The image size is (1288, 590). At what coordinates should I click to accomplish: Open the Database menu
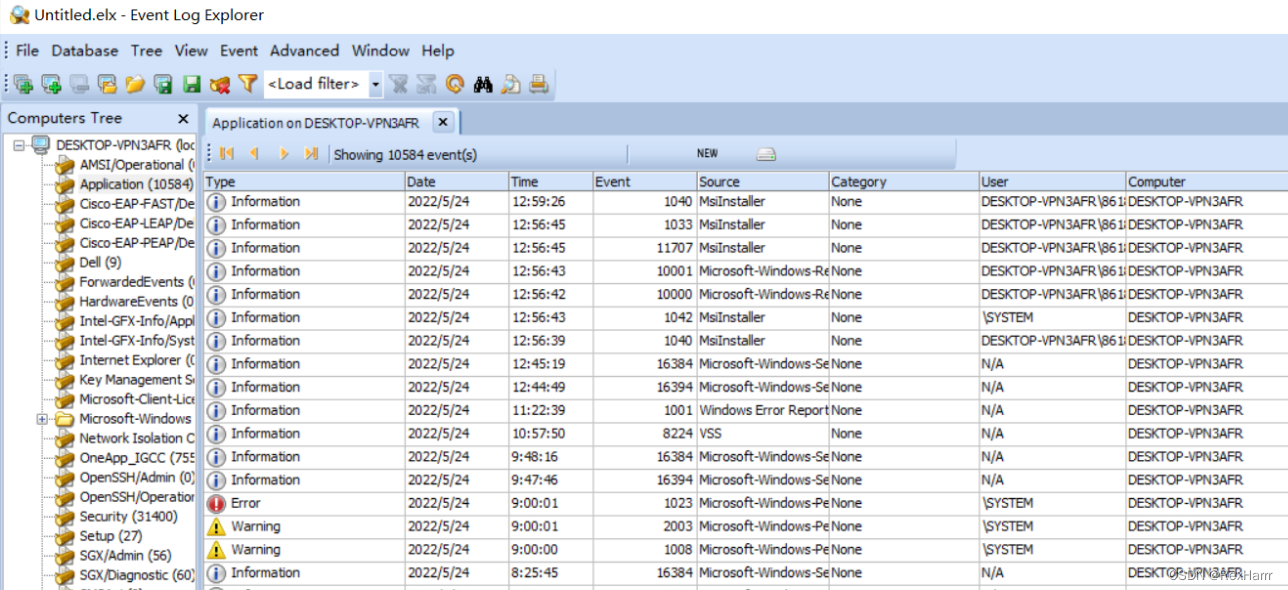tap(84, 51)
